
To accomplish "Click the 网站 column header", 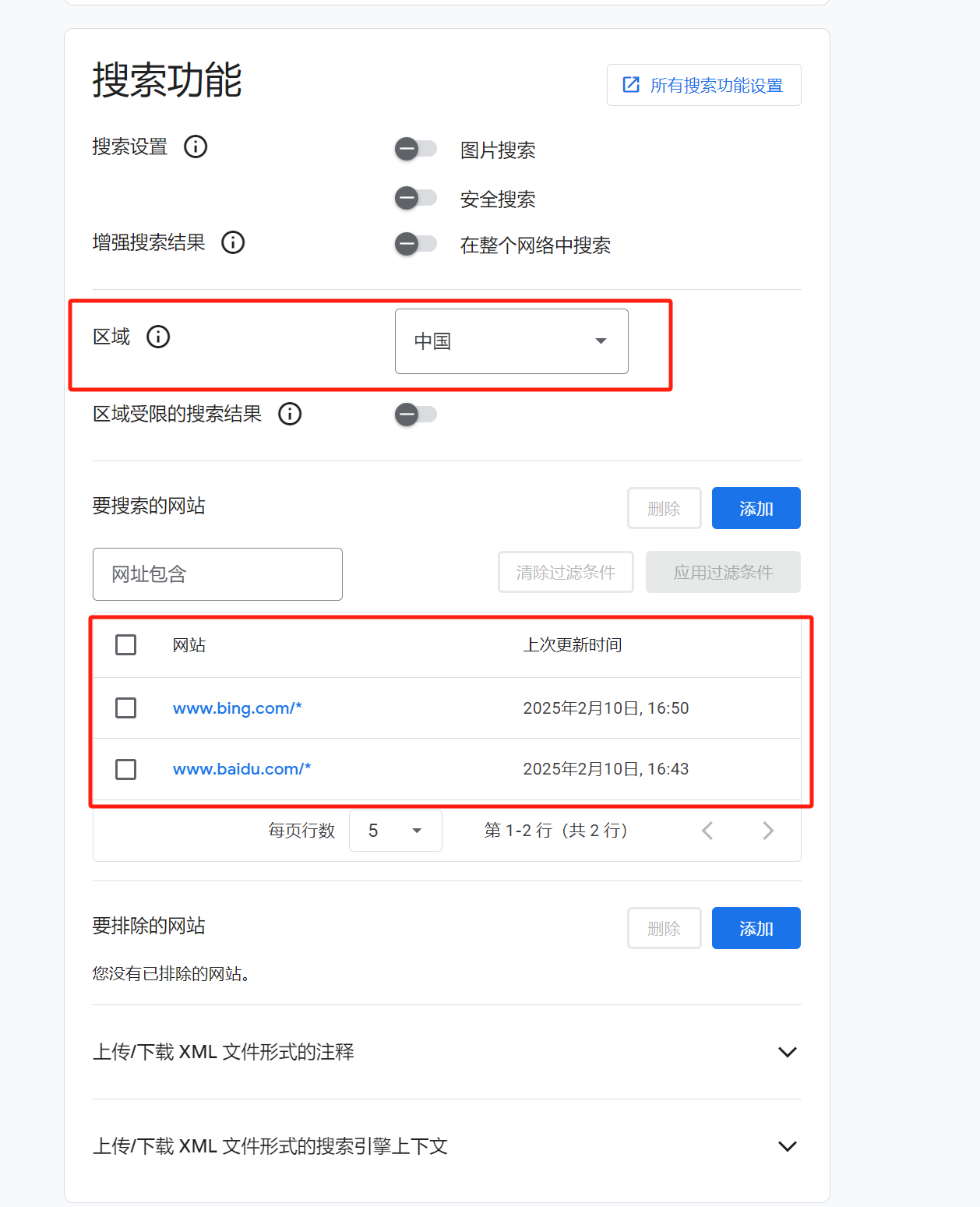I will pyautogui.click(x=189, y=645).
